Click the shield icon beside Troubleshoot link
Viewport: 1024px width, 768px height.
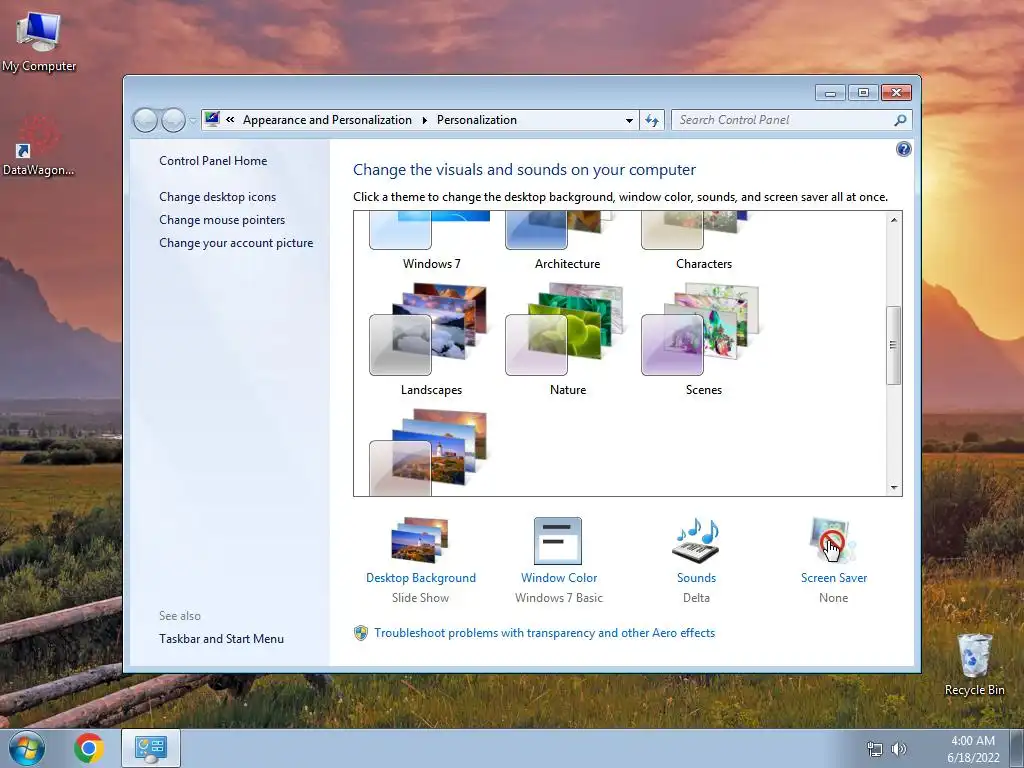tap(360, 633)
